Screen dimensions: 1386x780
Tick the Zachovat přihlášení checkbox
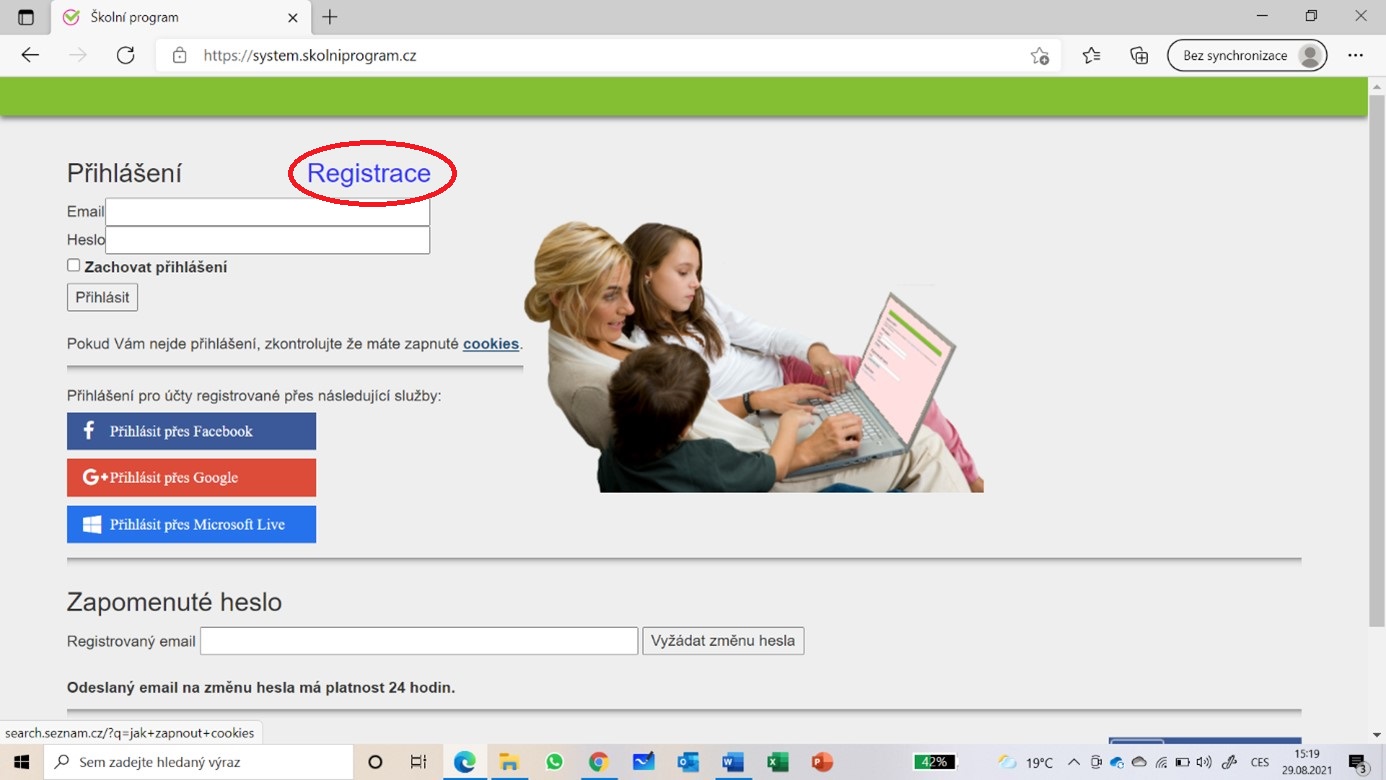coord(73,265)
